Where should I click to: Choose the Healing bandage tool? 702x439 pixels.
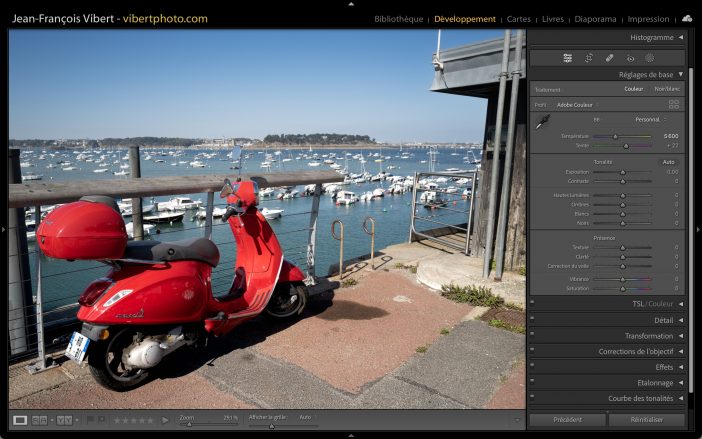(x=610, y=58)
